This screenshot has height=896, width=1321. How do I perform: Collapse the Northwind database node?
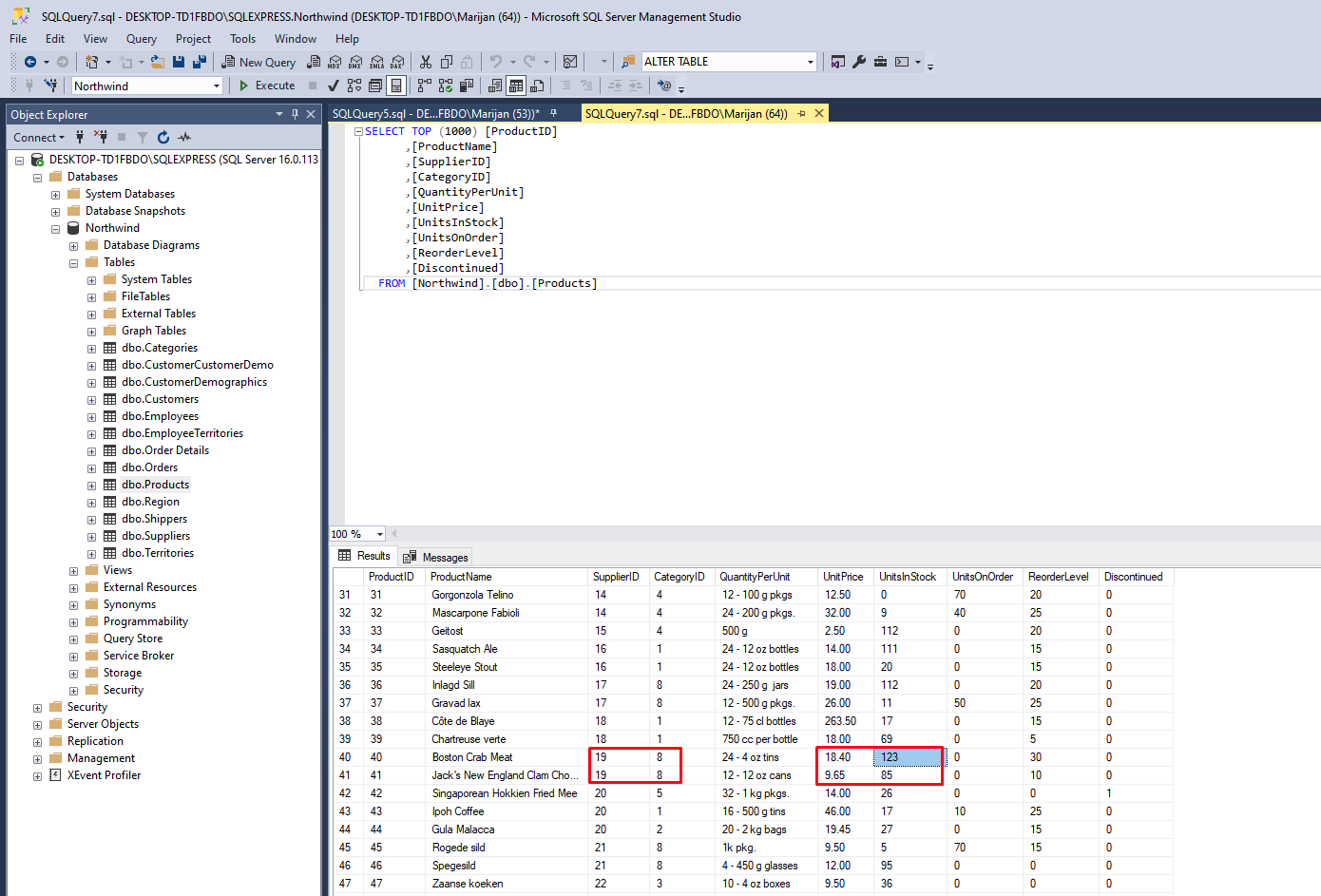55,229
